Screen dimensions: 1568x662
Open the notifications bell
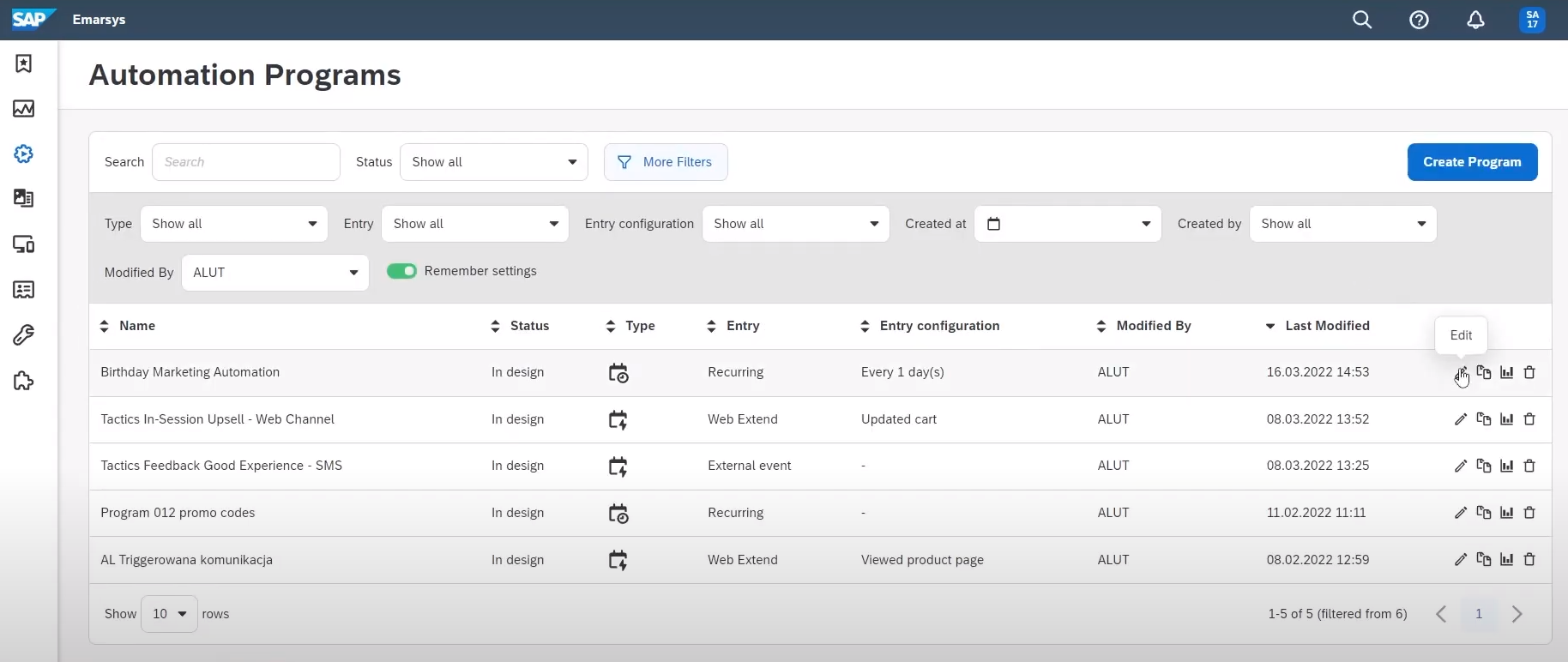[1475, 20]
